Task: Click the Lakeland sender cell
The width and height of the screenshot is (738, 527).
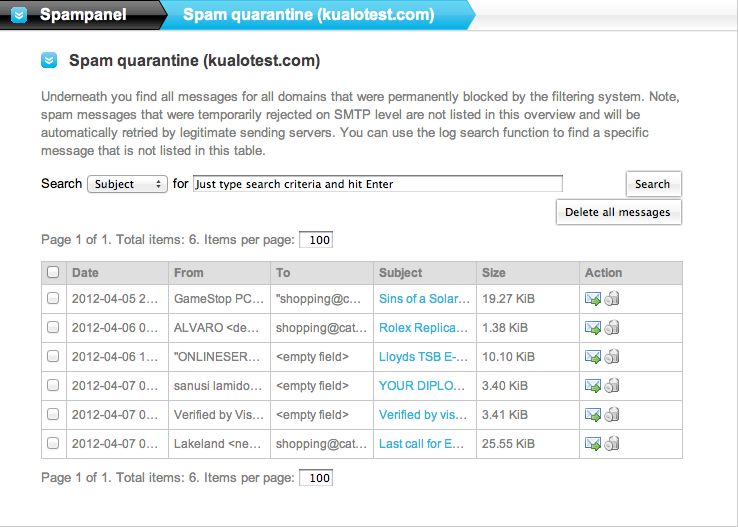Action: (217, 444)
